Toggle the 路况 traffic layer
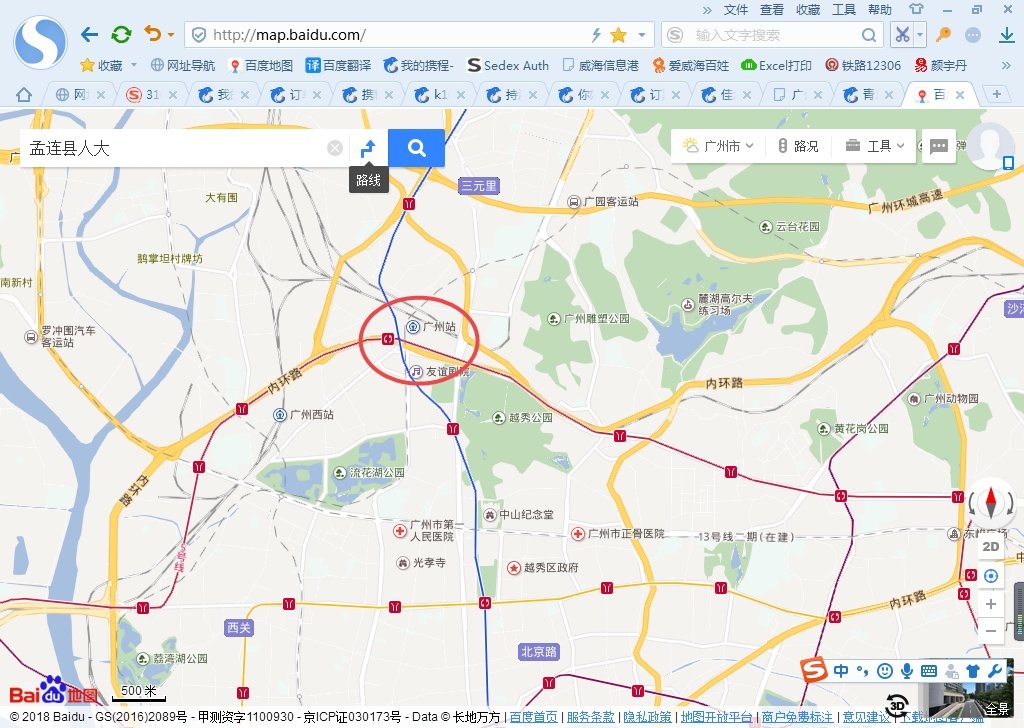Screen dimensions: 1024x728 pyautogui.click(x=797, y=146)
